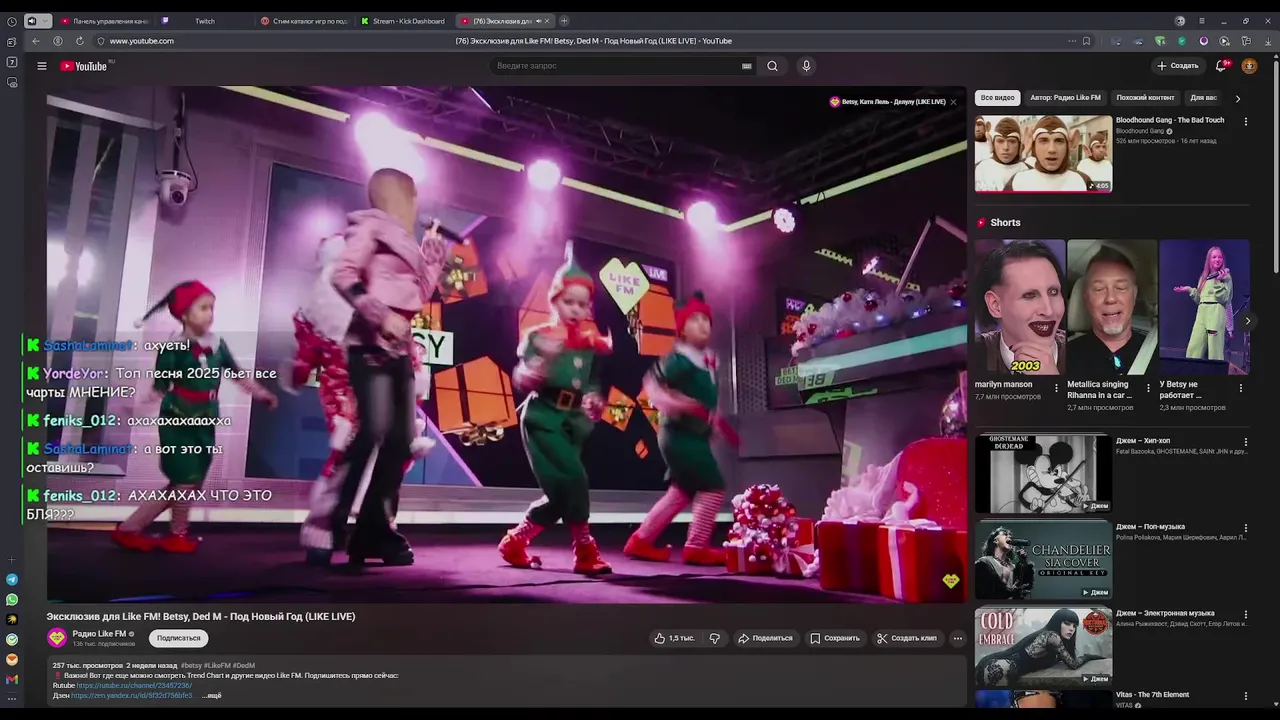Toggle the sound indicator button at tab bar start

coord(31,21)
